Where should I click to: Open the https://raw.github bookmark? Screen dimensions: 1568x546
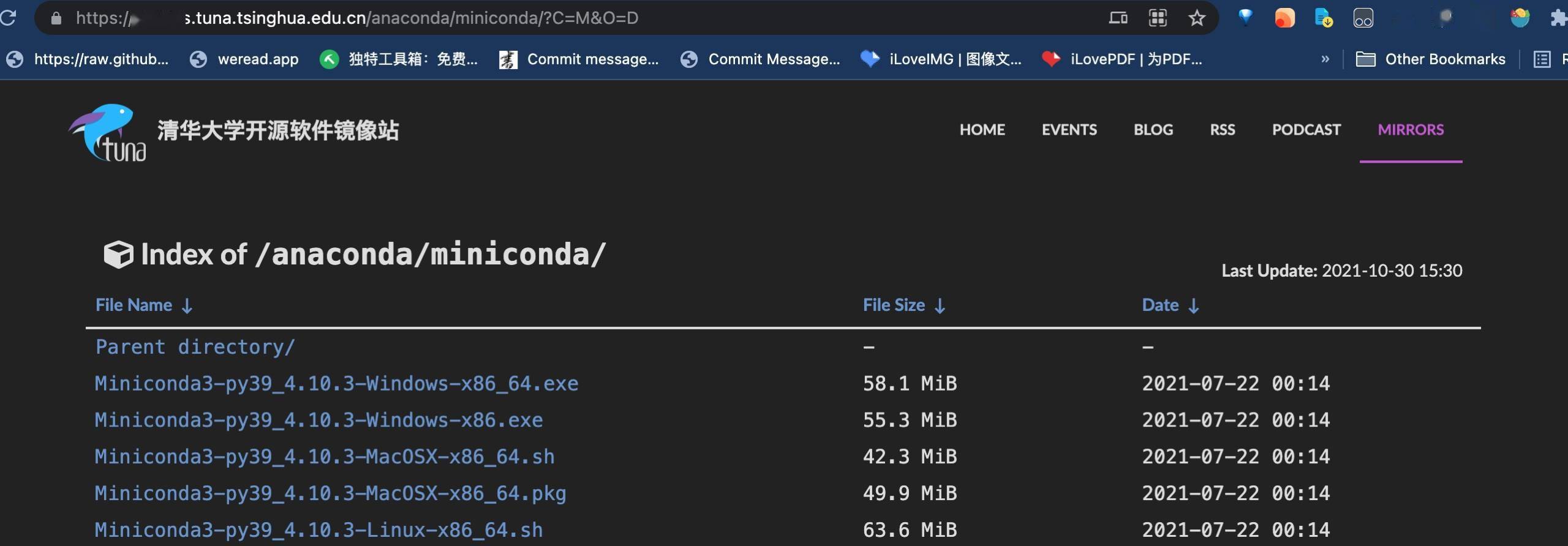88,59
